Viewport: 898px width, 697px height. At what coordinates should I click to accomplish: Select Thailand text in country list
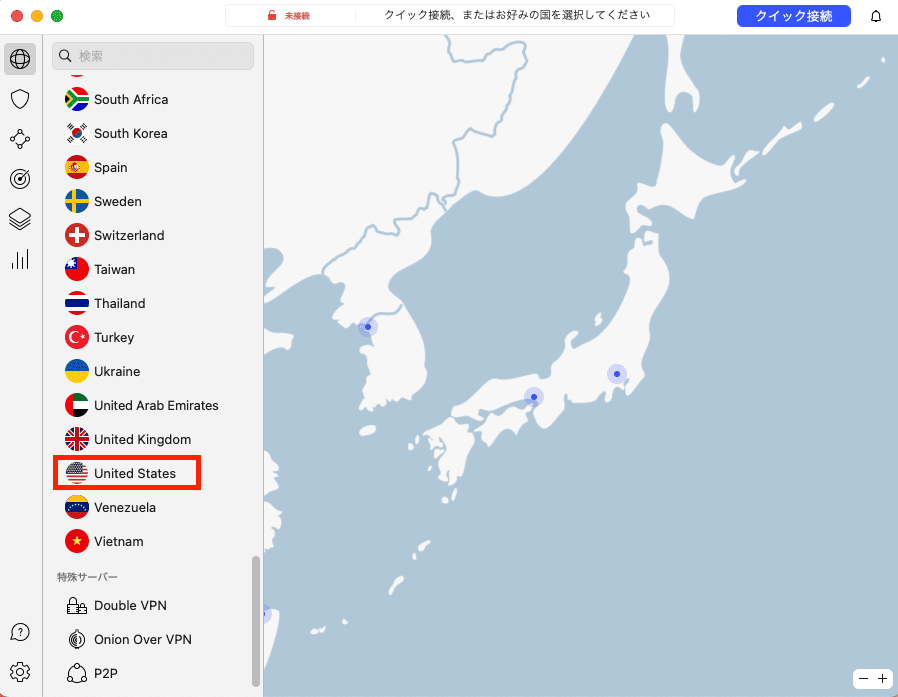click(120, 303)
